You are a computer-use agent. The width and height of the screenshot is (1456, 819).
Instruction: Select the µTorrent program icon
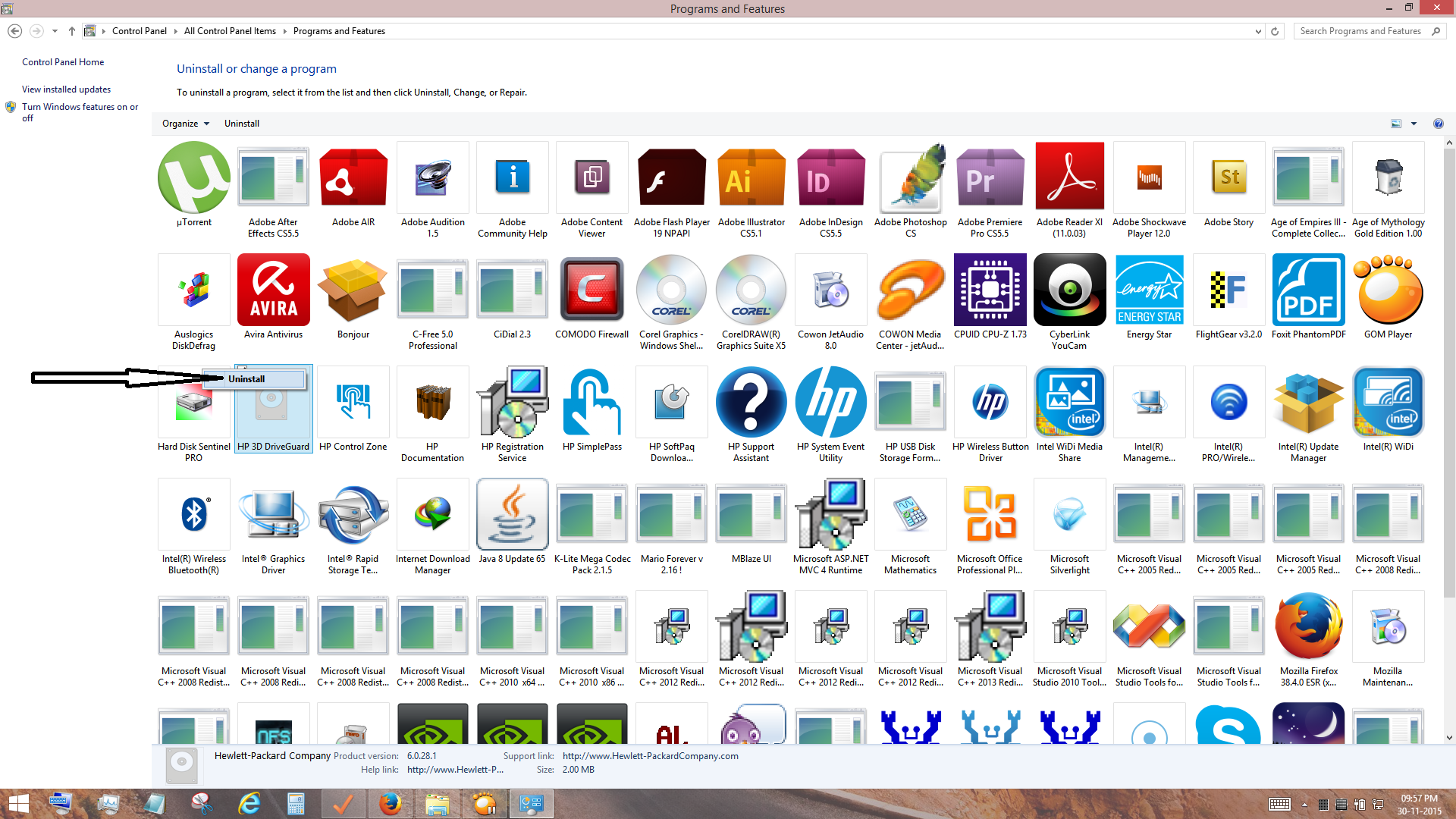click(x=193, y=179)
